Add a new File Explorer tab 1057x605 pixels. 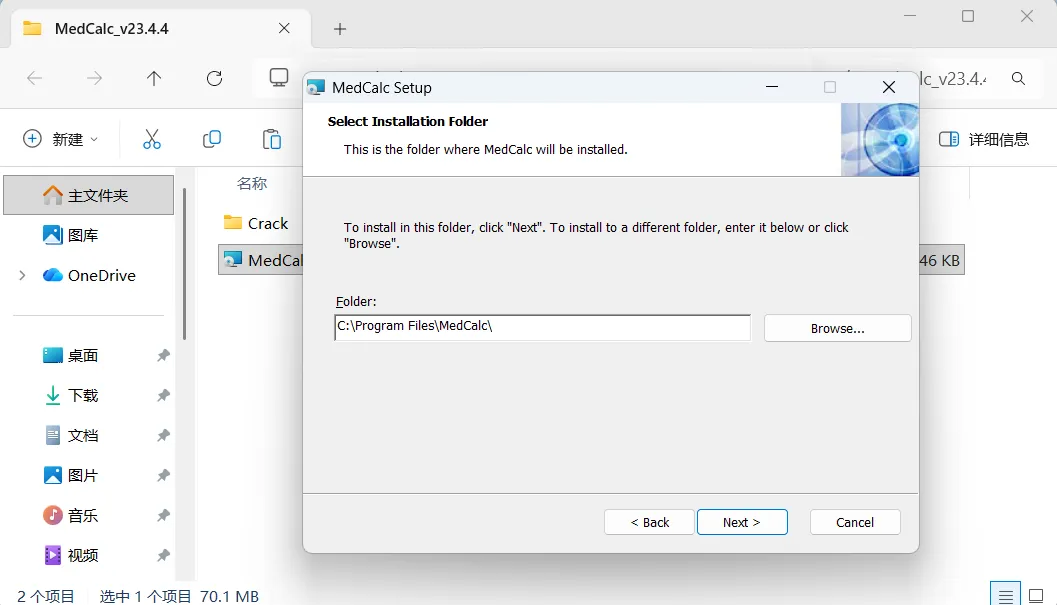coord(340,29)
